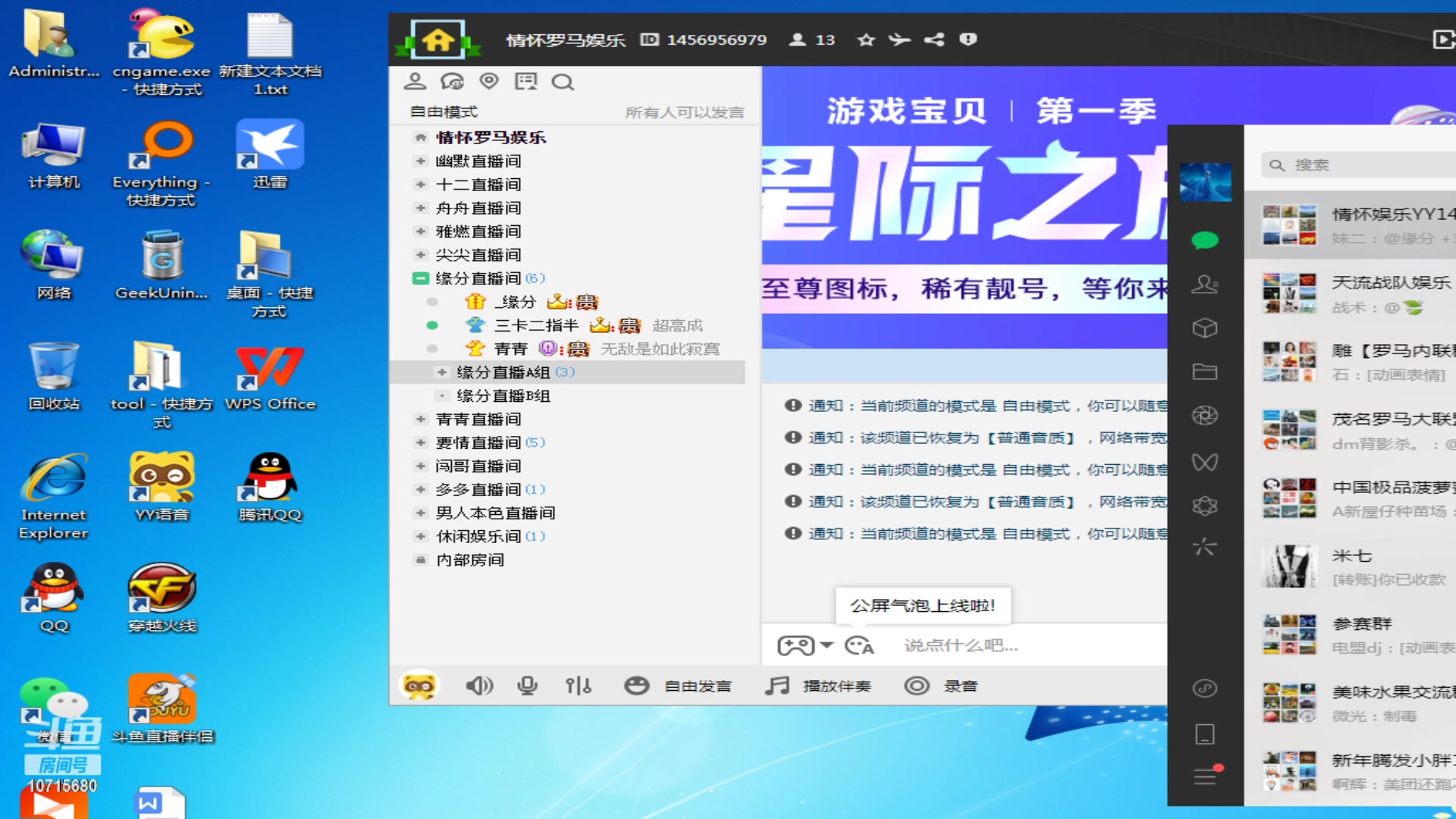Open the emoji picker next to 自由发言
The width and height of the screenshot is (1456, 819).
click(x=635, y=685)
